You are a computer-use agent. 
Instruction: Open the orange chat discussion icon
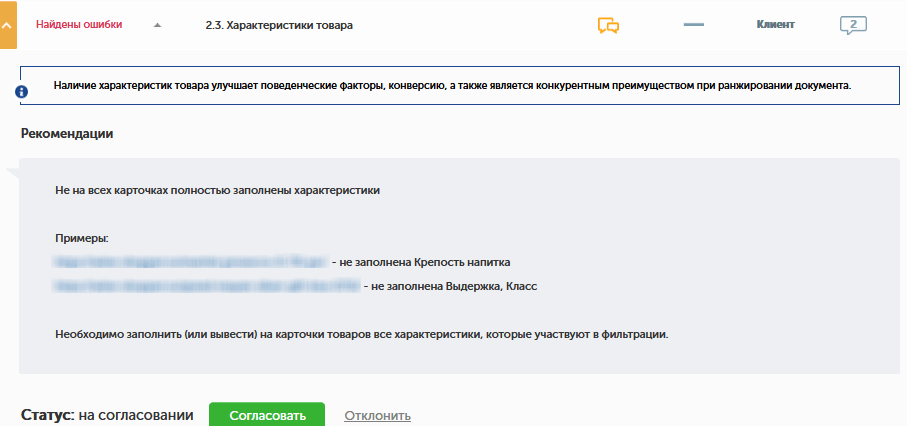pyautogui.click(x=609, y=25)
